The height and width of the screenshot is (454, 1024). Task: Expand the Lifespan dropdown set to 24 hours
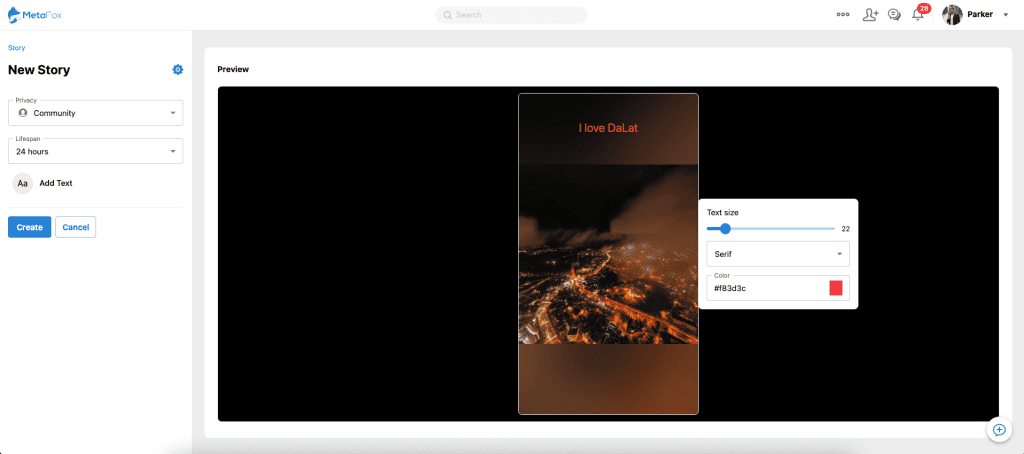95,152
